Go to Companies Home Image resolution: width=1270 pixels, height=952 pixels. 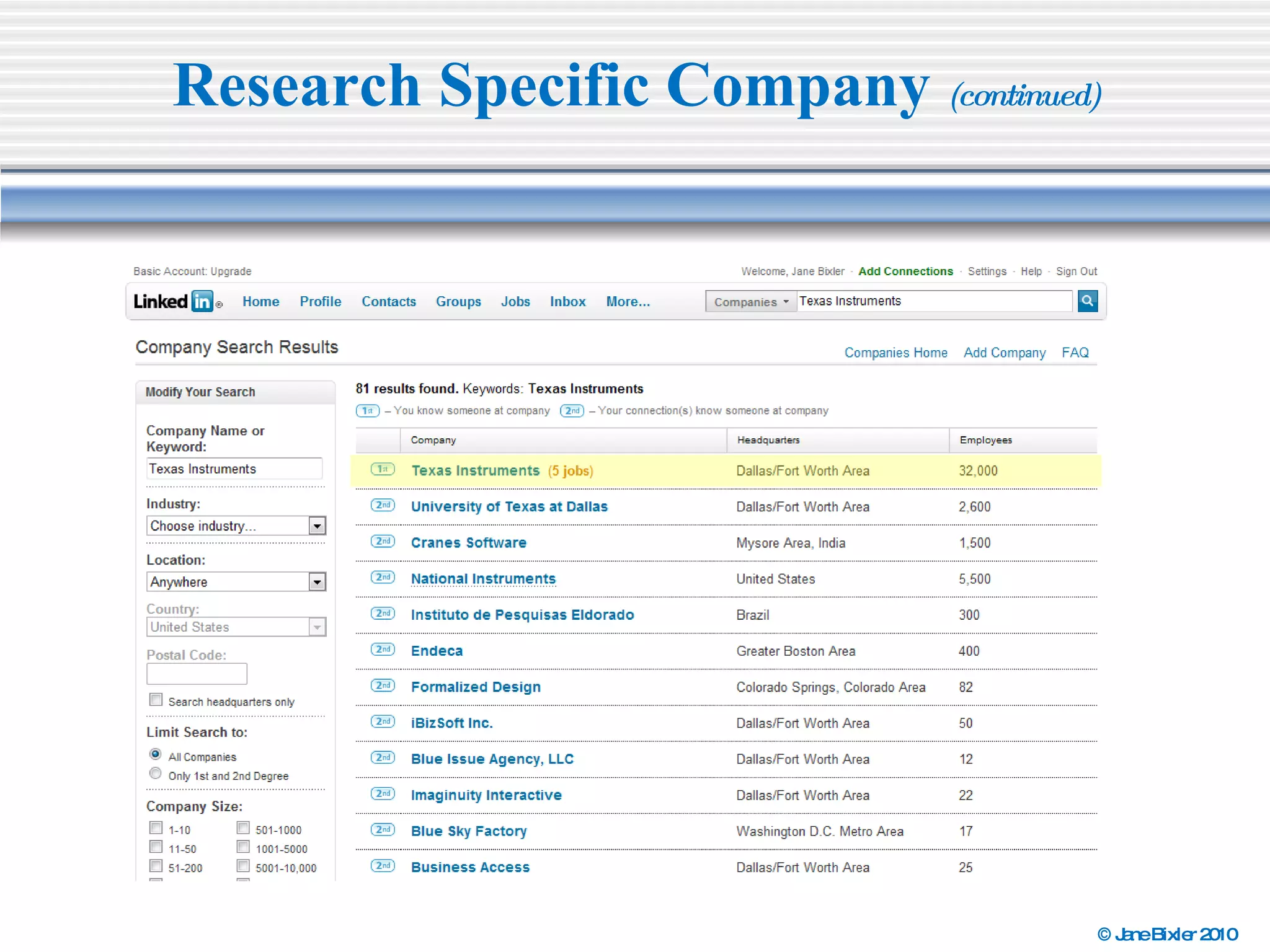pos(895,353)
